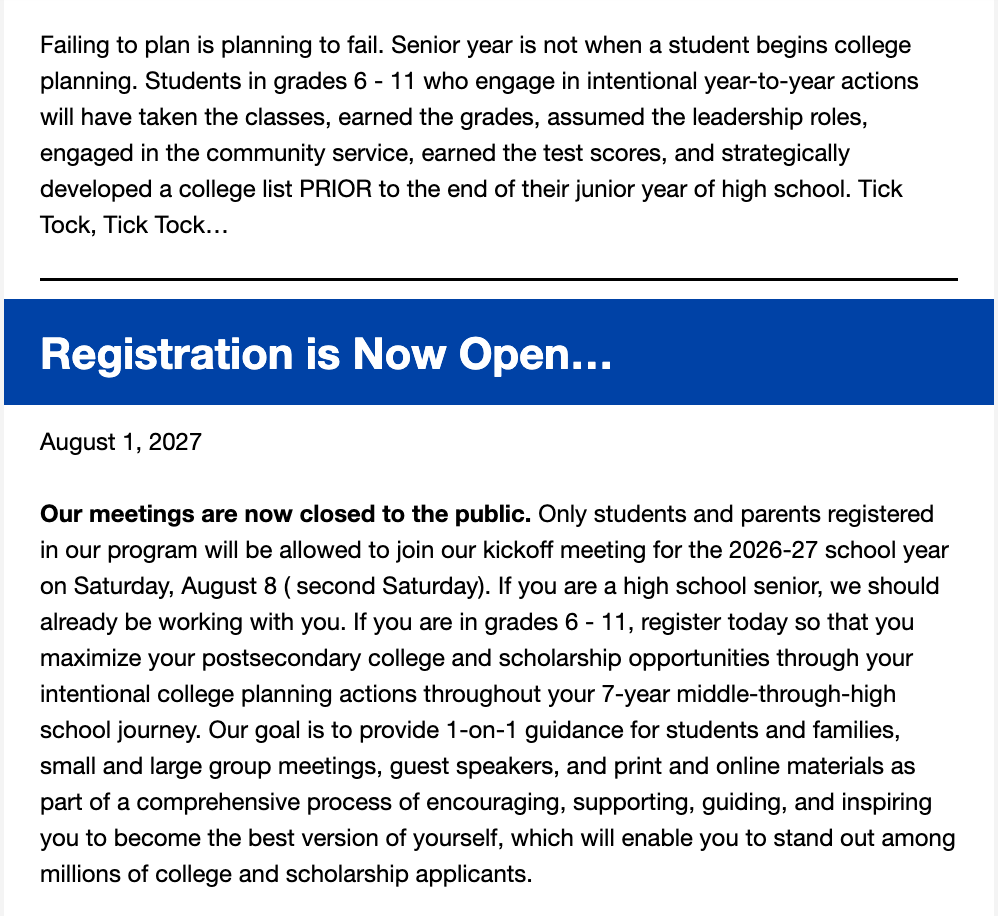Click "Failing to plan is planning to fail." sentence
The height and width of the screenshot is (916, 998).
coord(212,46)
